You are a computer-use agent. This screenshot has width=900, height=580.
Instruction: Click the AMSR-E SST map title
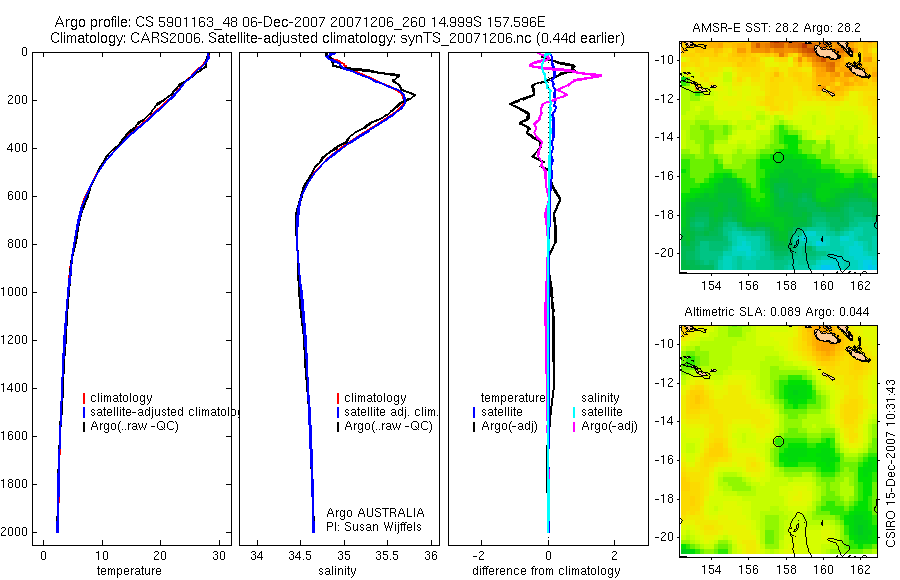point(776,28)
